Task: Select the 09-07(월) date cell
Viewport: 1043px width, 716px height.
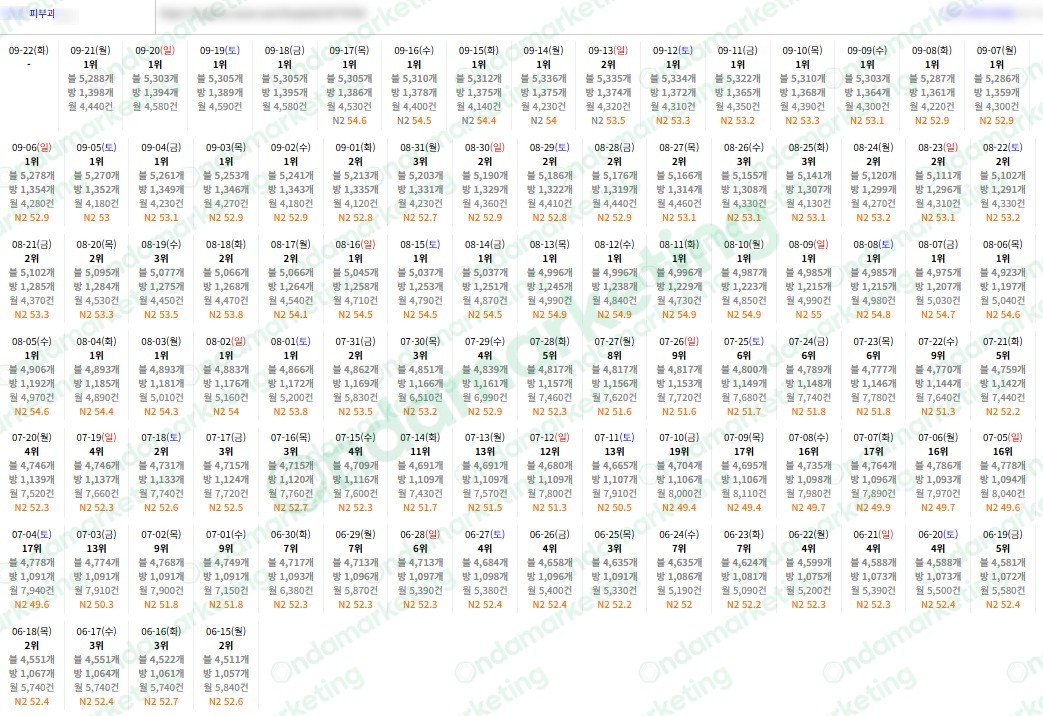Action: (x=996, y=51)
